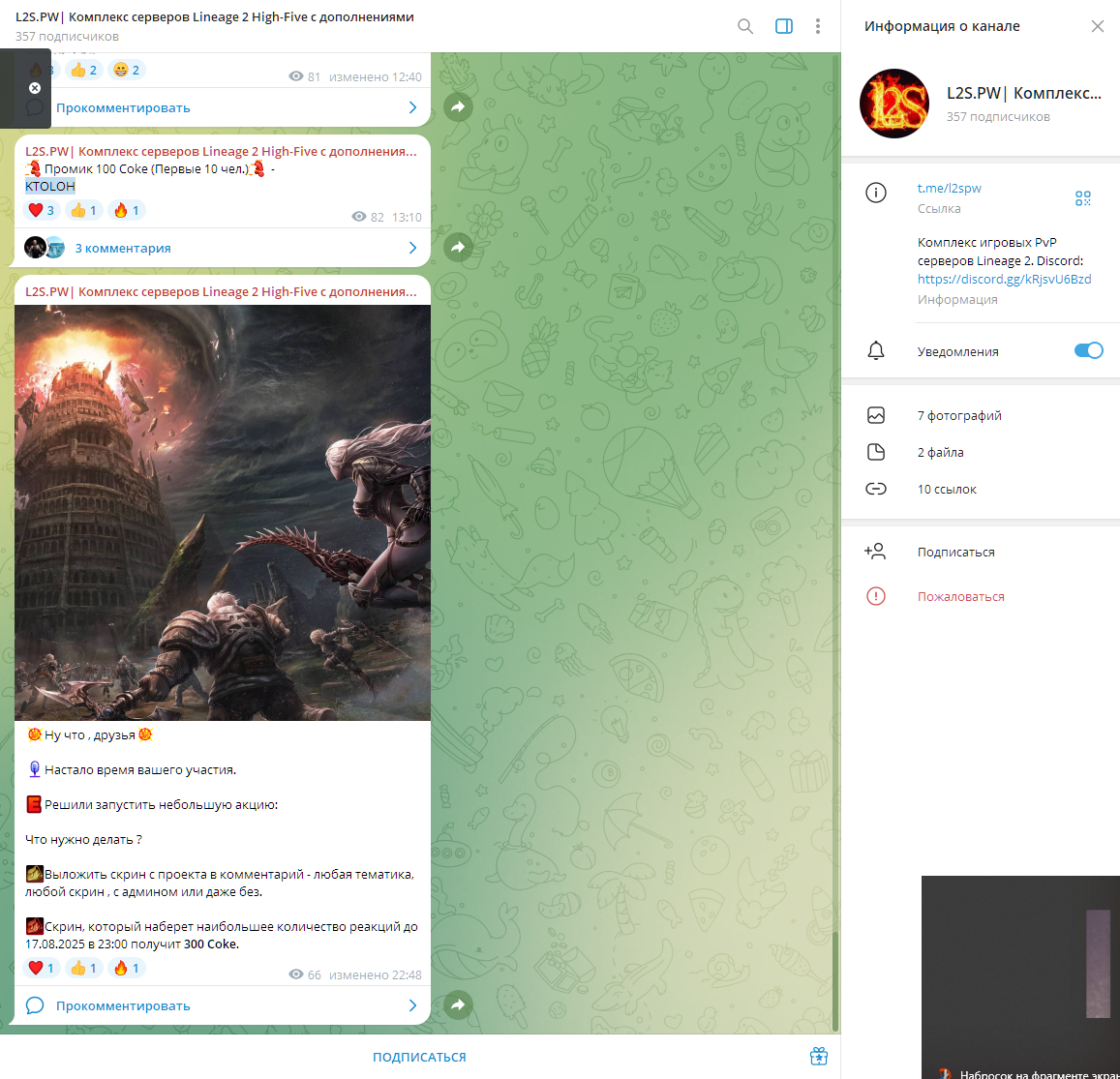This screenshot has width=1120, height=1079.
Task: Expand comments chevron on contest post
Action: pyautogui.click(x=412, y=1005)
